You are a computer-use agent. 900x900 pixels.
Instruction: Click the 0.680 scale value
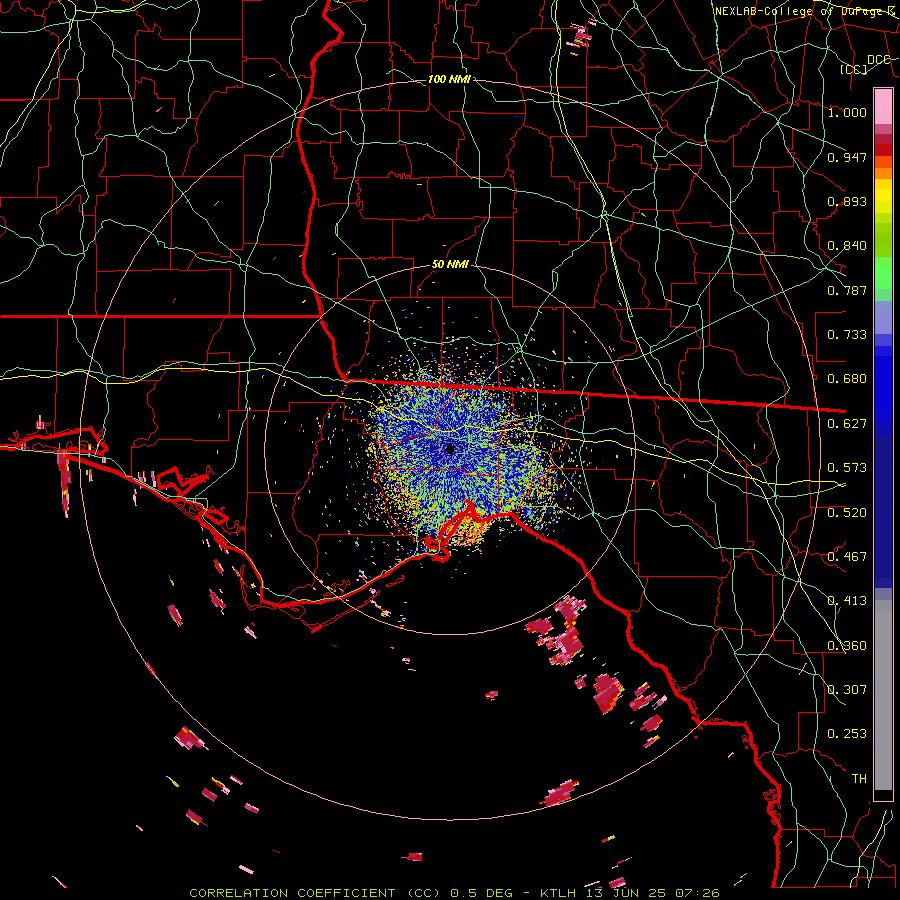click(x=847, y=379)
